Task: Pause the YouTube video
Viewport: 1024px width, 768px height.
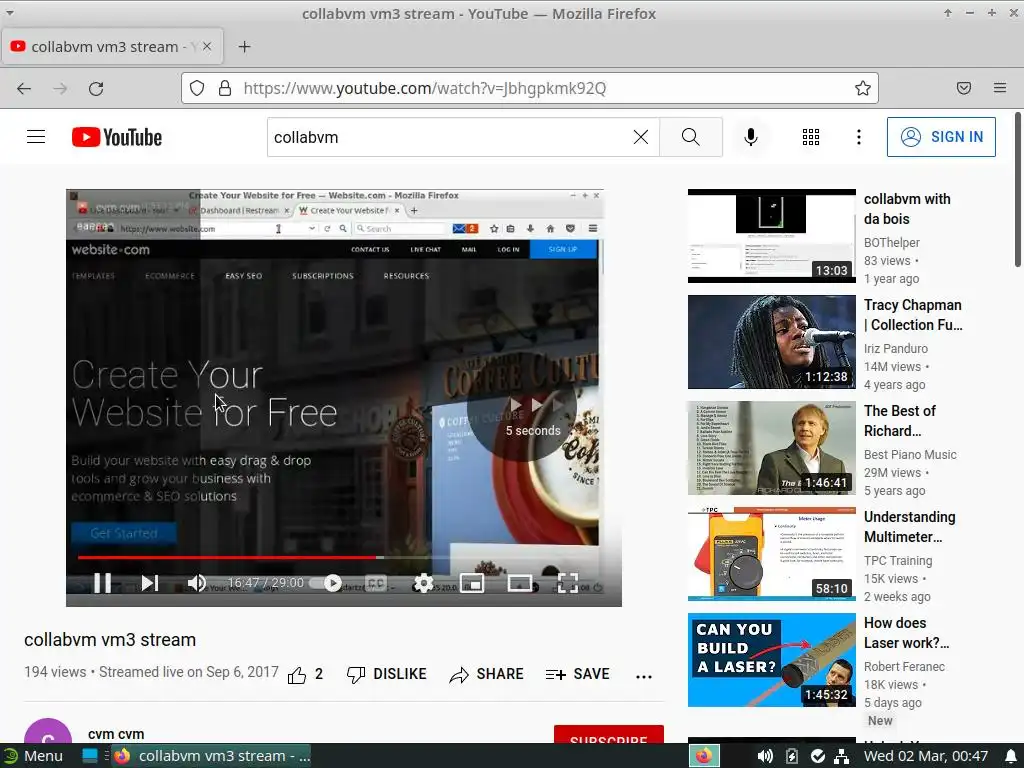Action: 103,583
